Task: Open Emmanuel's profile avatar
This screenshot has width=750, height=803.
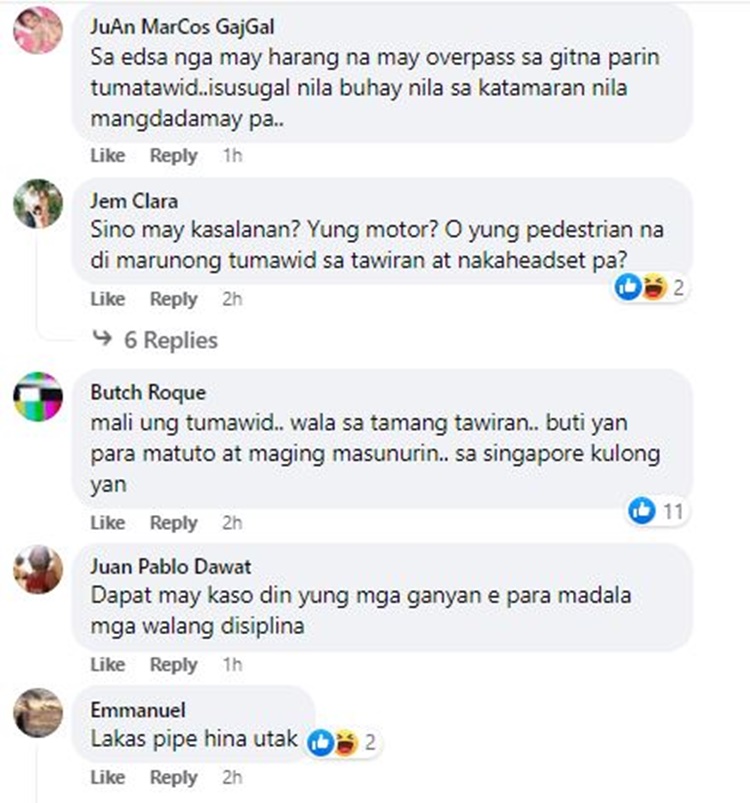Action: point(38,712)
